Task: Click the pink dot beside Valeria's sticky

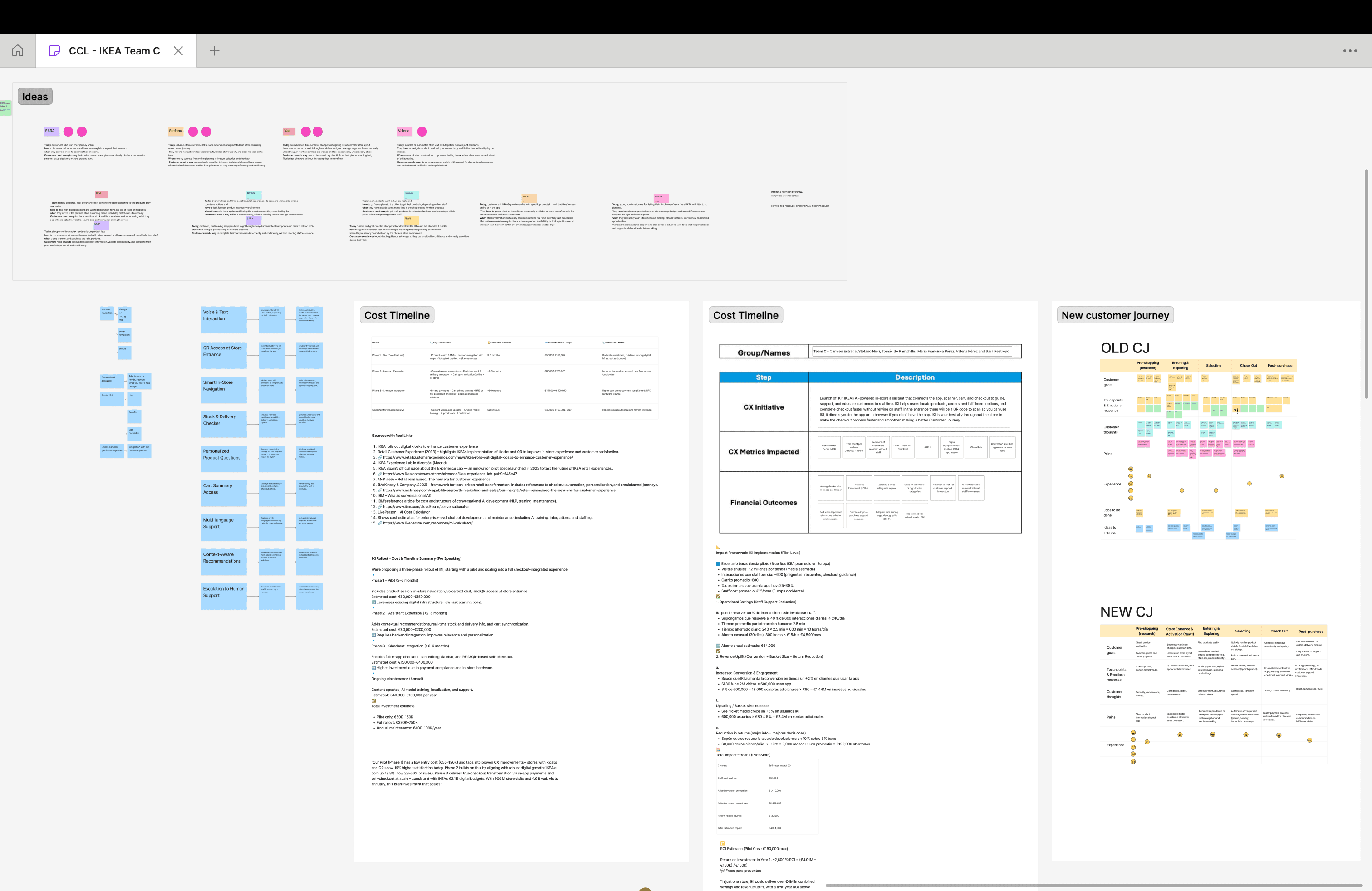Action: 422,132
